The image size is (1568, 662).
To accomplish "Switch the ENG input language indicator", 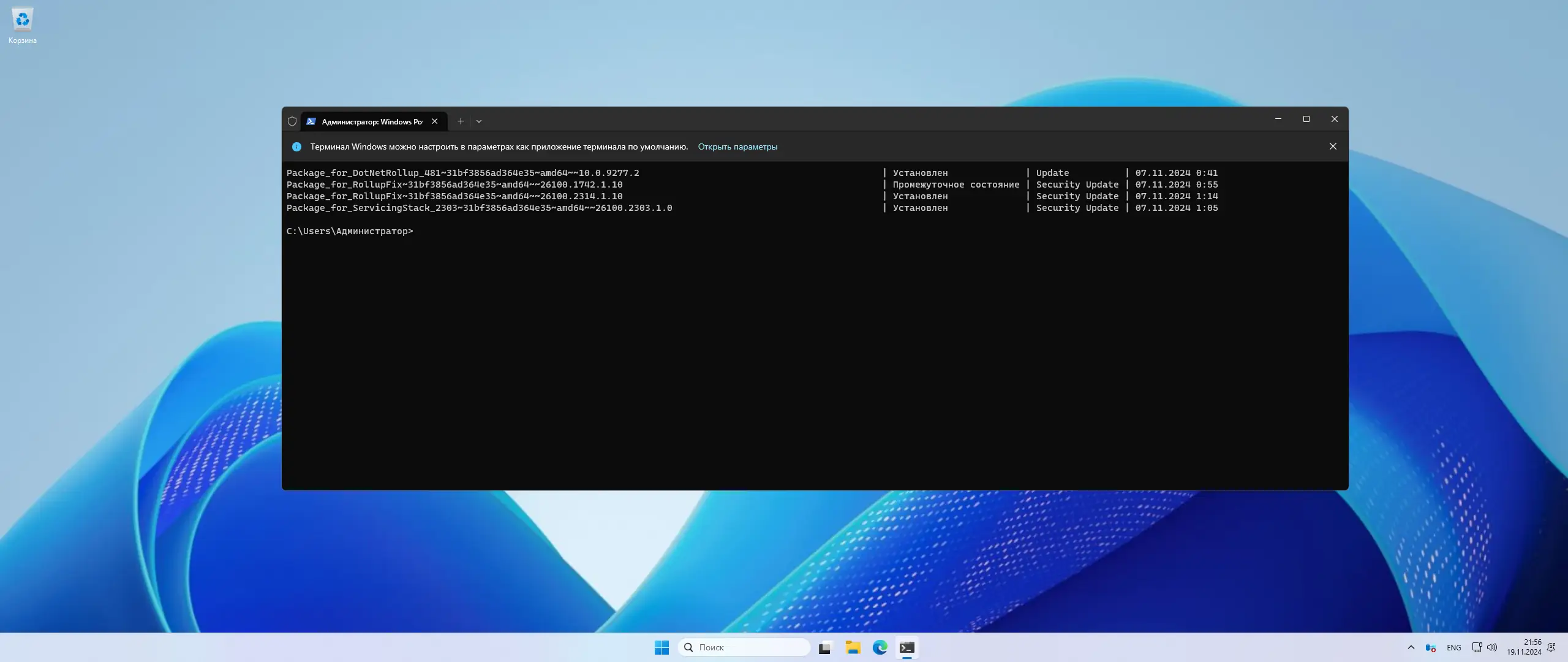I will 1453,647.
